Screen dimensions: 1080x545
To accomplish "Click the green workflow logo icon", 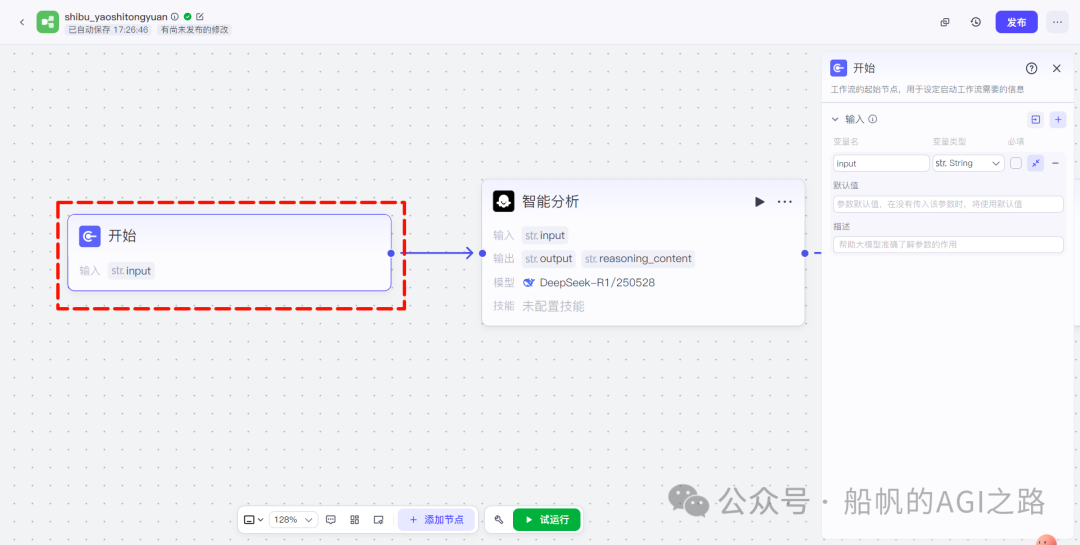I will pos(48,22).
